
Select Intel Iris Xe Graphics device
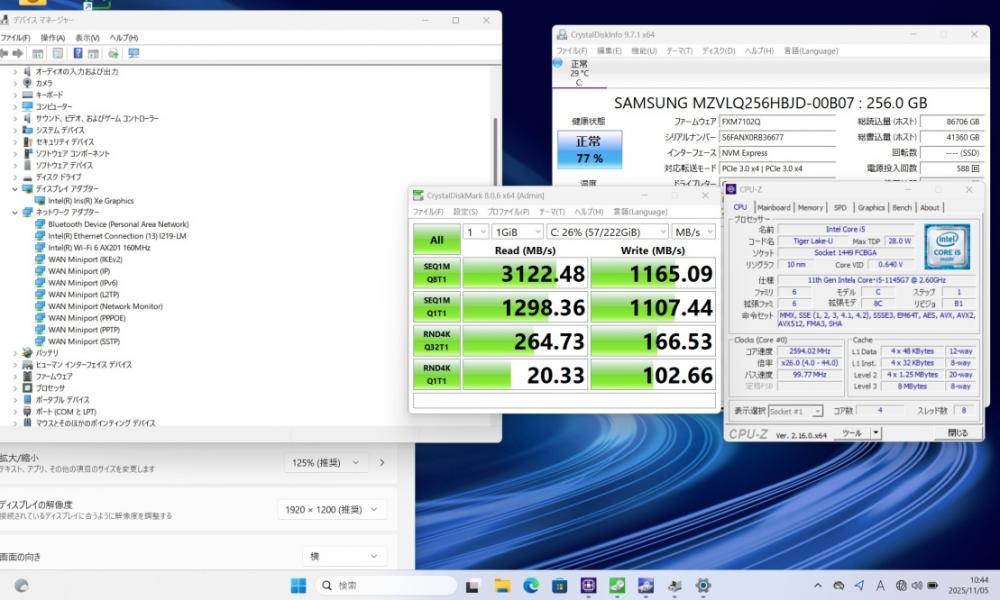point(90,200)
